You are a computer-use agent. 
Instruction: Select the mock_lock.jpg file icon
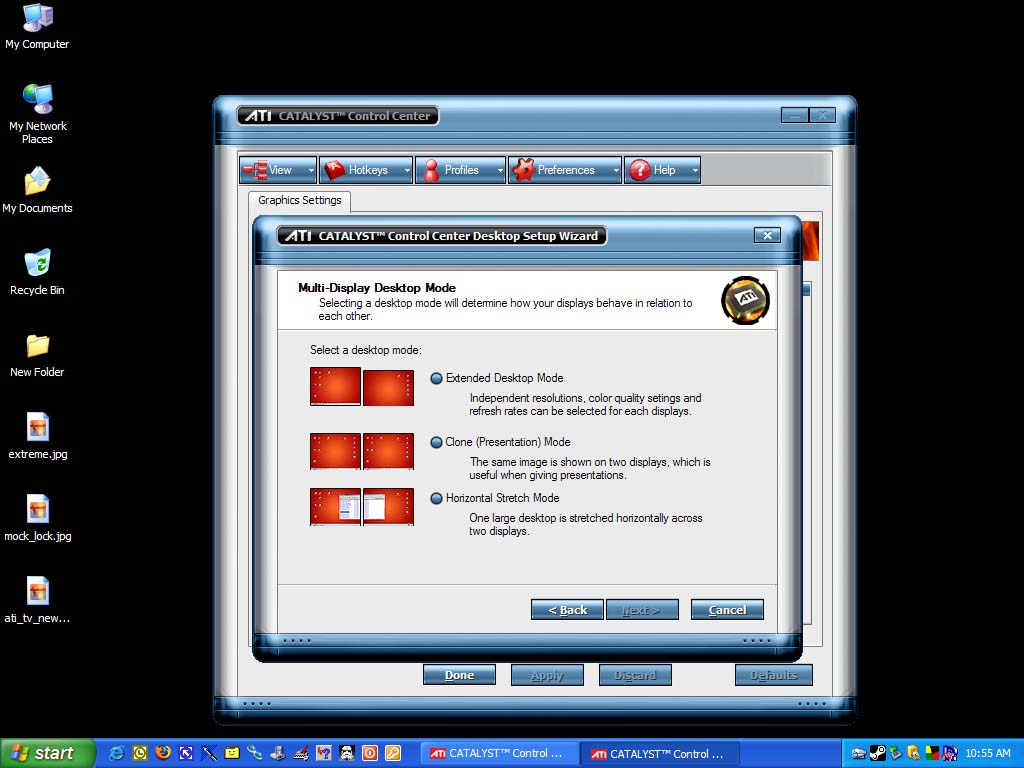tap(37, 519)
